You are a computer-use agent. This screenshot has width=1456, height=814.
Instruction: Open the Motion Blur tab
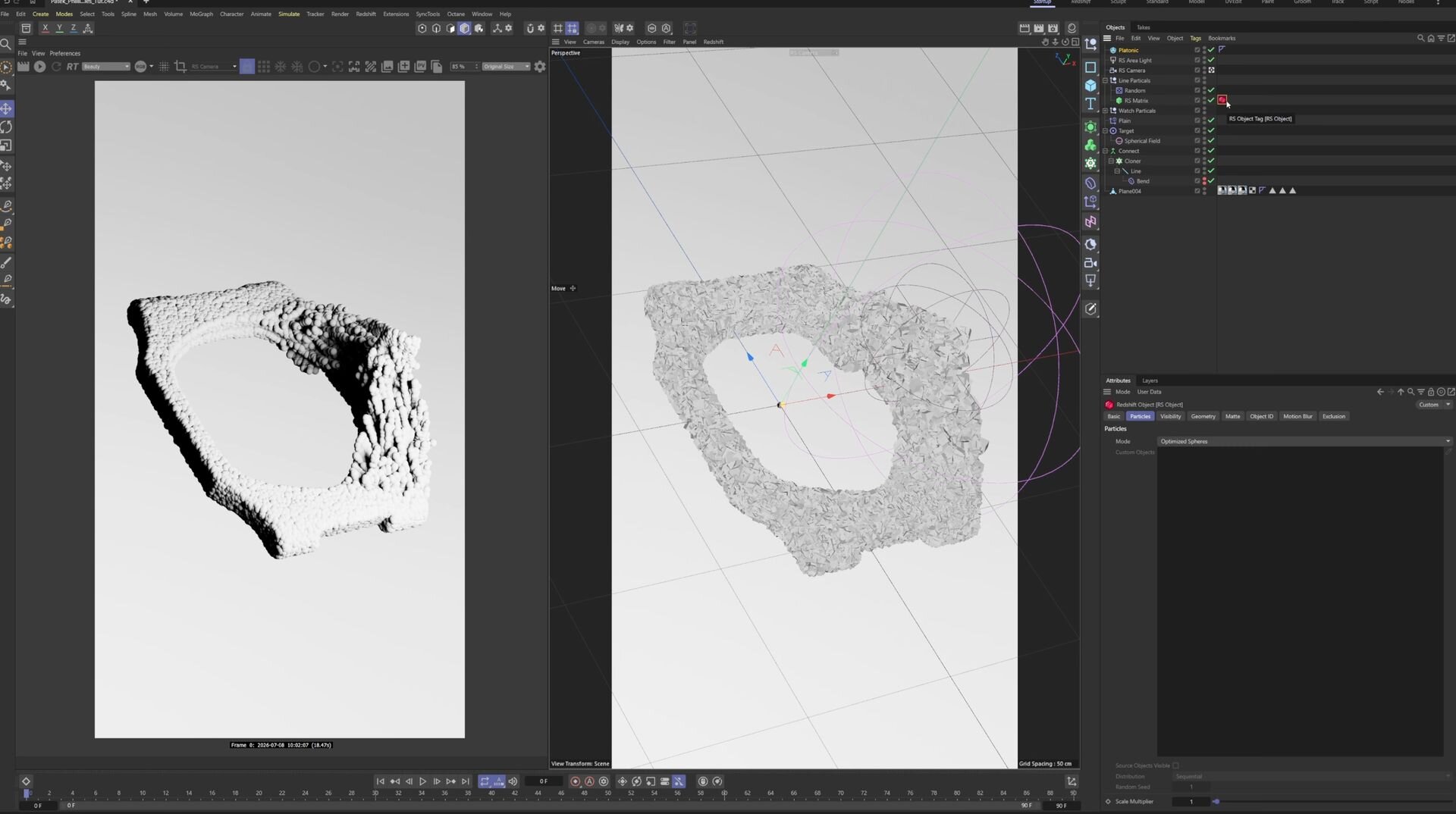tap(1298, 416)
